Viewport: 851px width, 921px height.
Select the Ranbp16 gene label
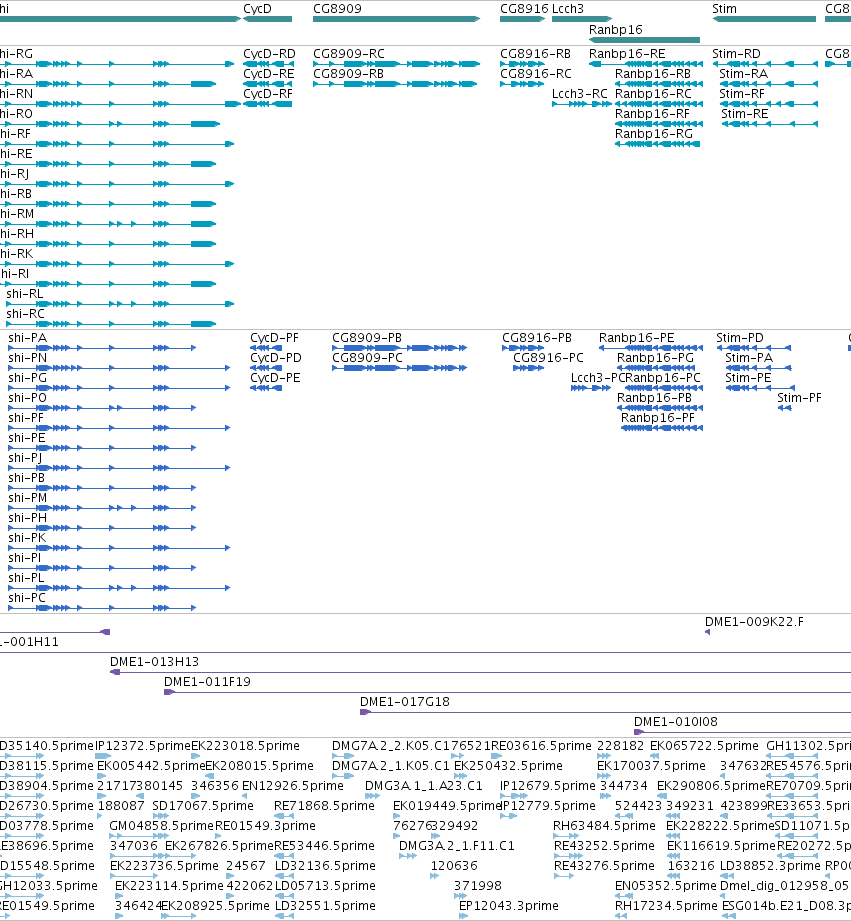click(x=615, y=29)
